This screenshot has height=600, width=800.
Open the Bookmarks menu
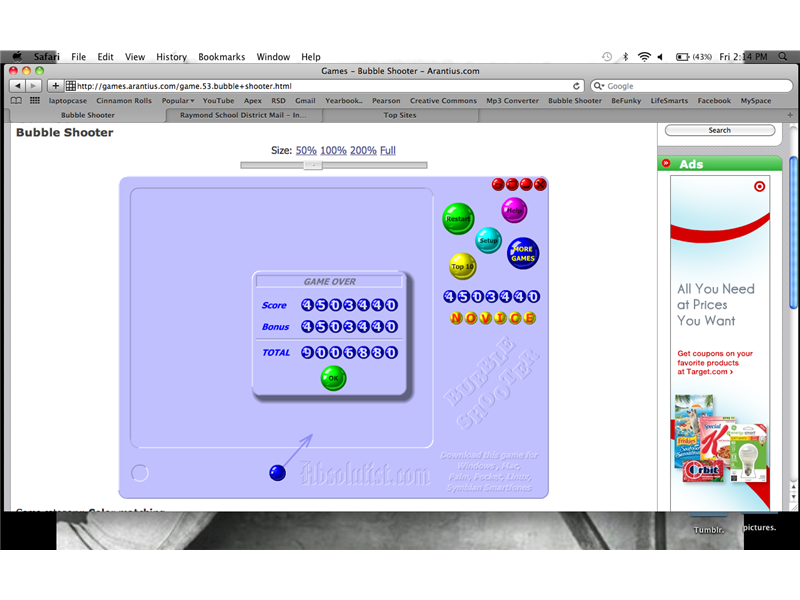221,57
